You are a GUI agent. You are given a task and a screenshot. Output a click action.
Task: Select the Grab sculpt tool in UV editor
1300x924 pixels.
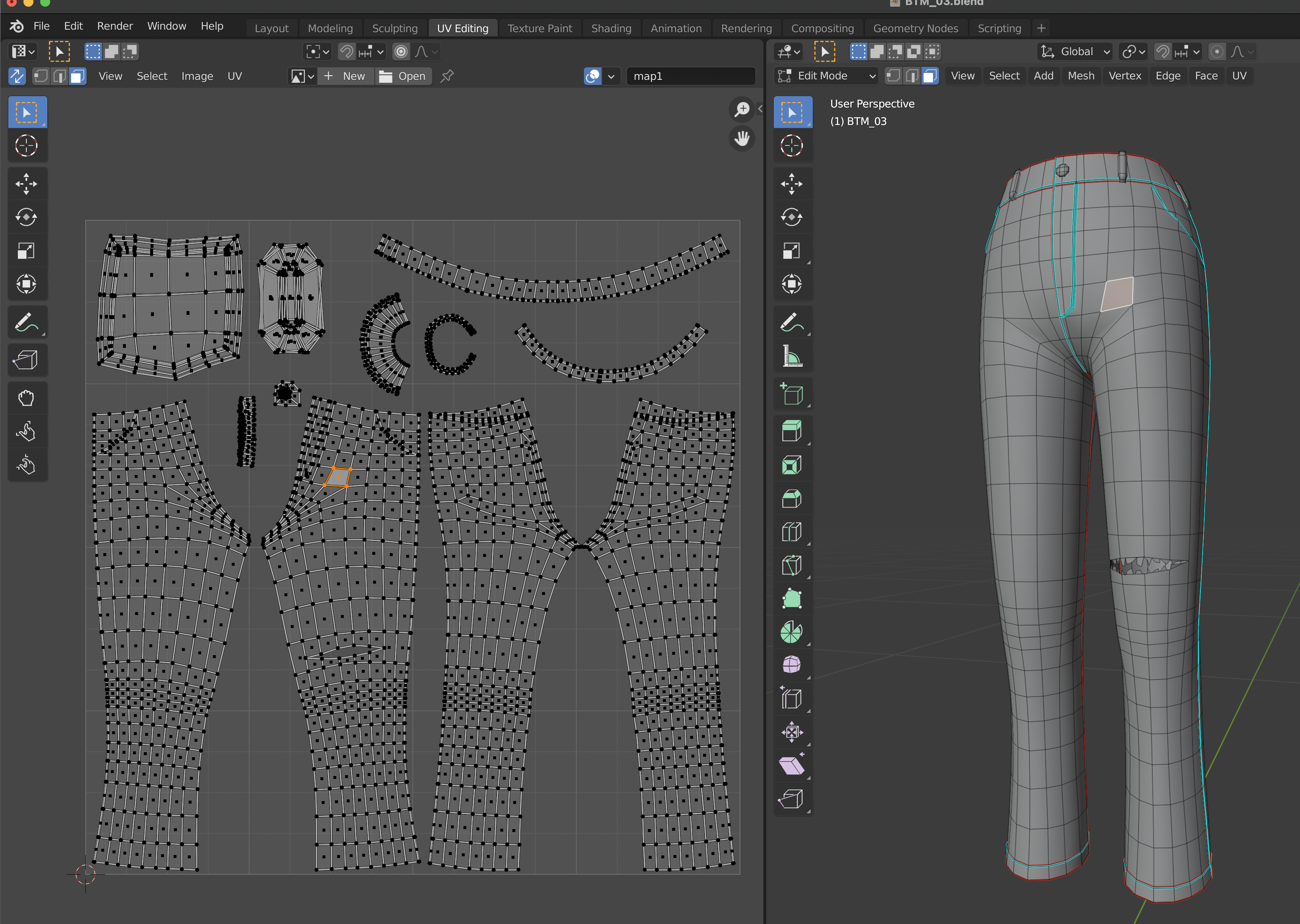click(27, 398)
